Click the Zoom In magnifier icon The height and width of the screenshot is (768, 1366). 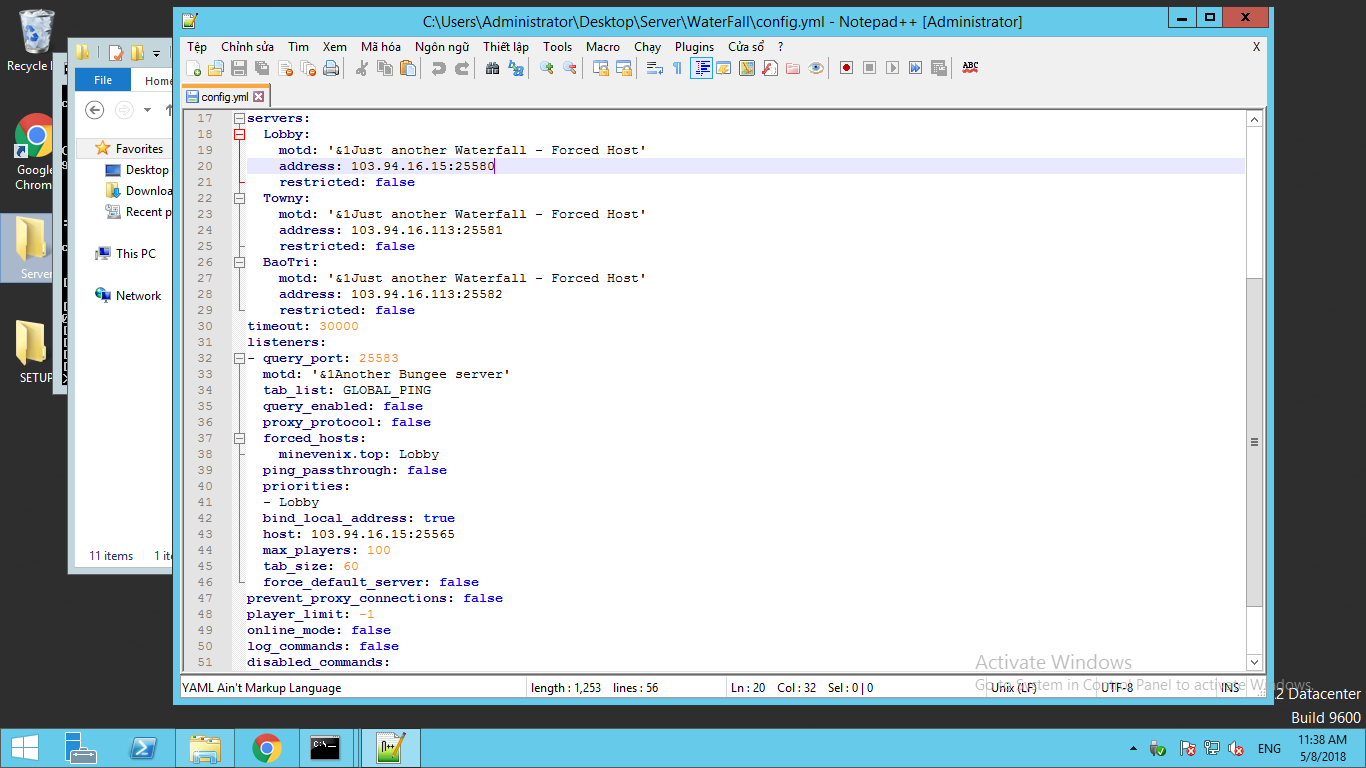546,68
